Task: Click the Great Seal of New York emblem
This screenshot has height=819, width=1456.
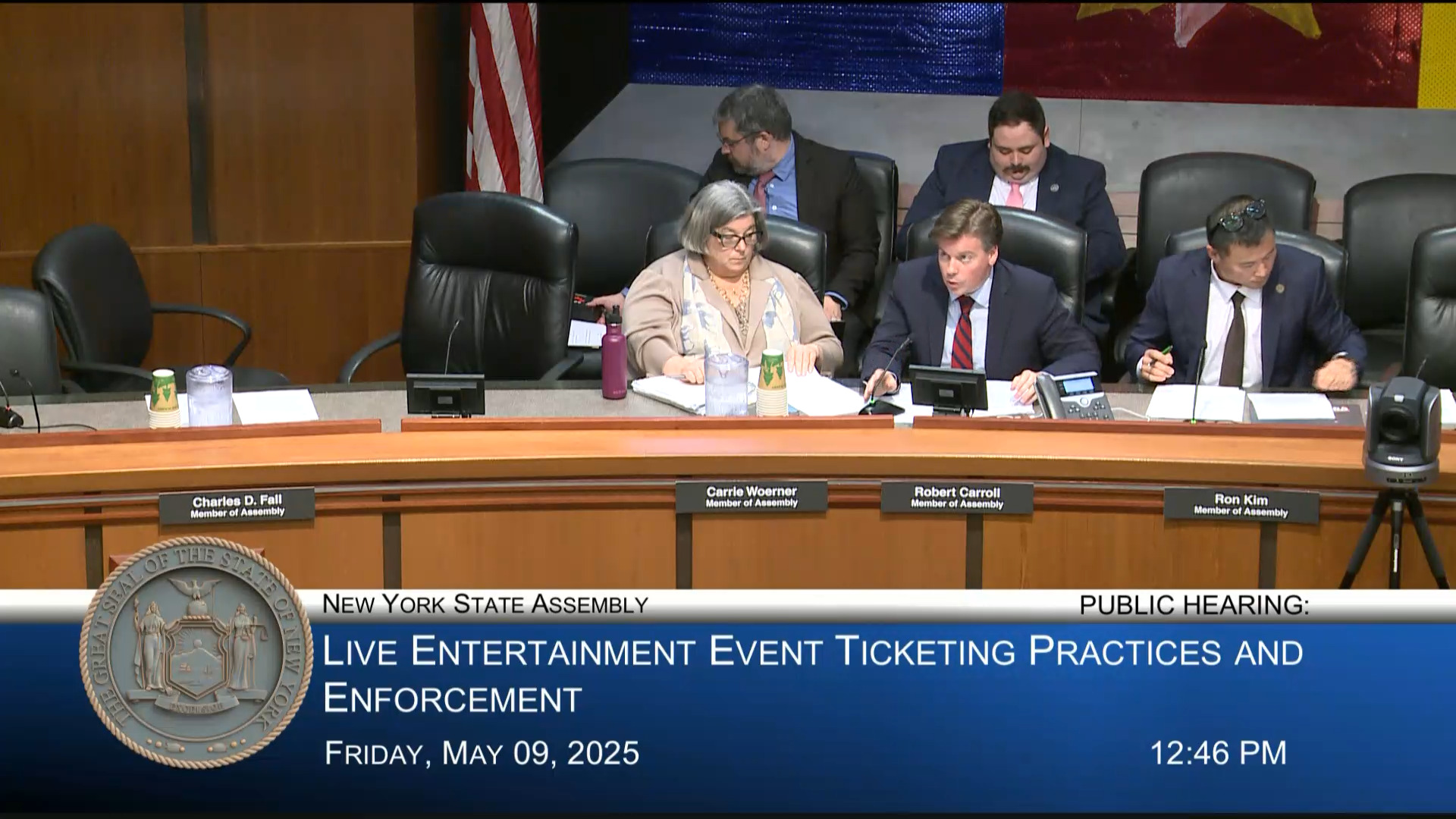Action: tap(196, 651)
